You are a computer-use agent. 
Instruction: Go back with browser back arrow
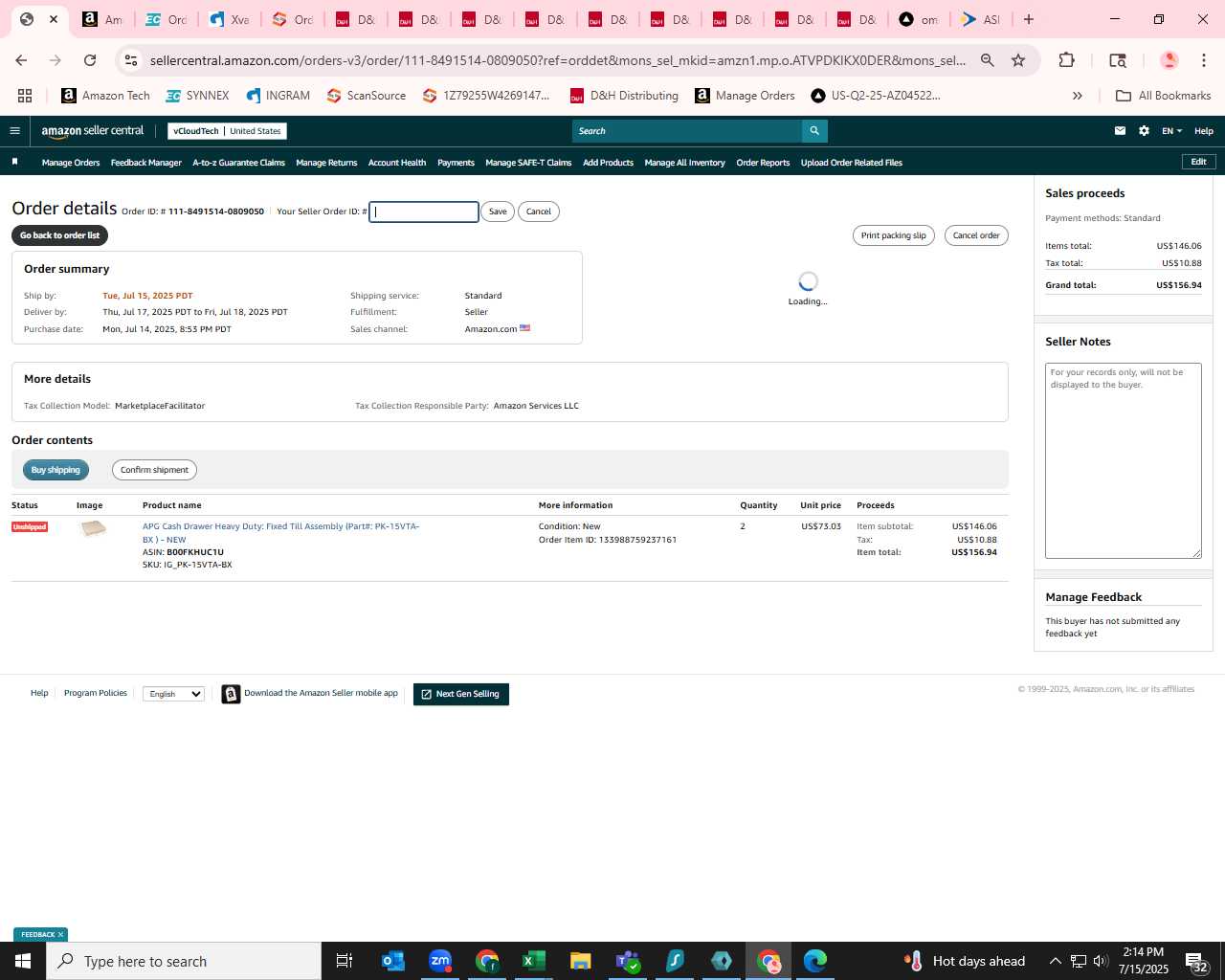(x=21, y=60)
